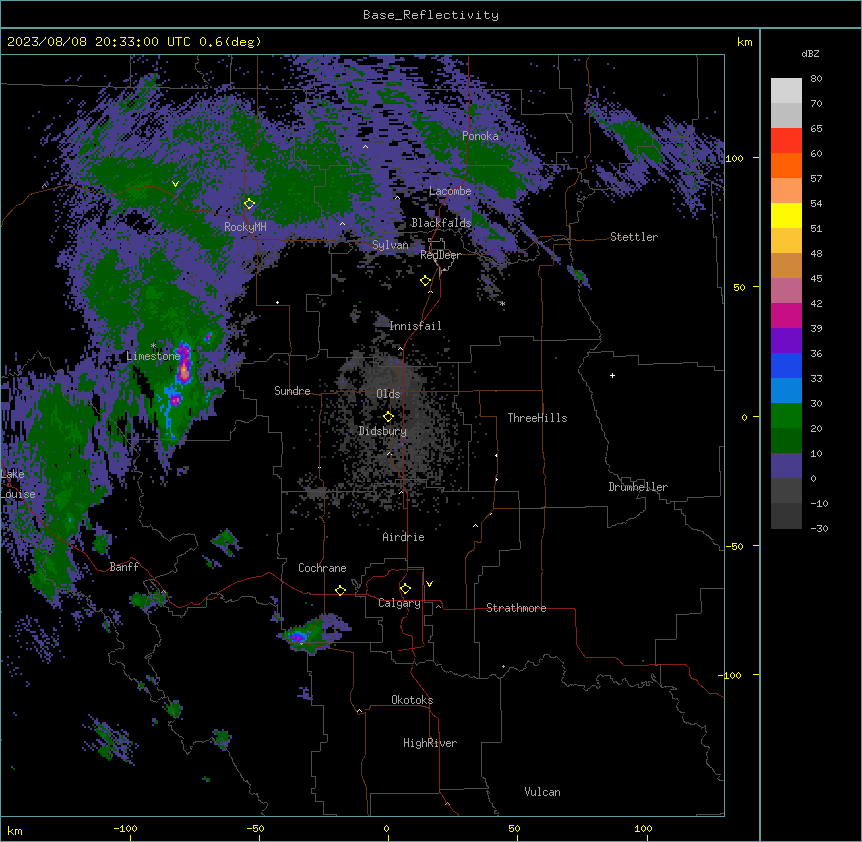Click the Didsbury label
Viewport: 862px width, 842px height.
(383, 431)
